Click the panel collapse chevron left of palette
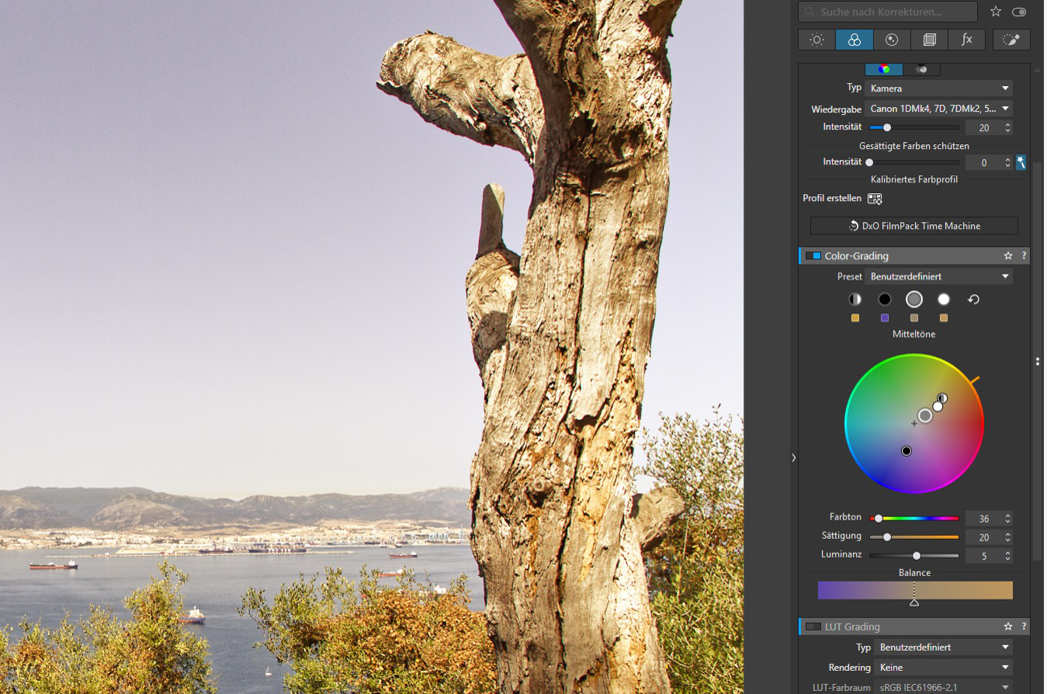 coord(793,458)
